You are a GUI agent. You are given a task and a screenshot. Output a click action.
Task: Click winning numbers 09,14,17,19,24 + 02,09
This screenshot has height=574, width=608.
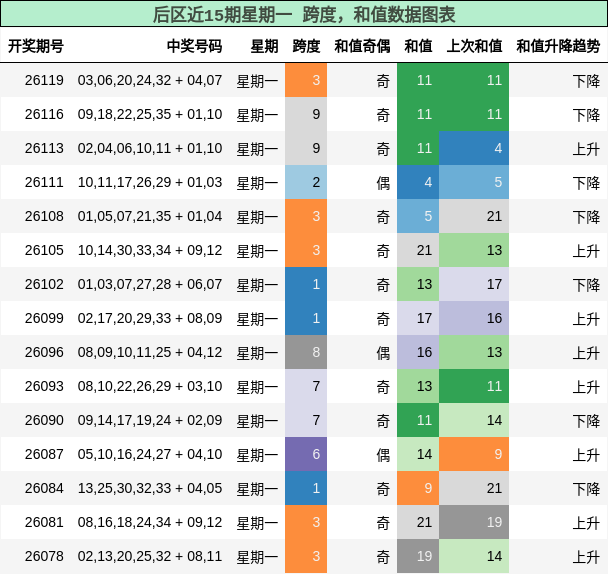[150, 420]
